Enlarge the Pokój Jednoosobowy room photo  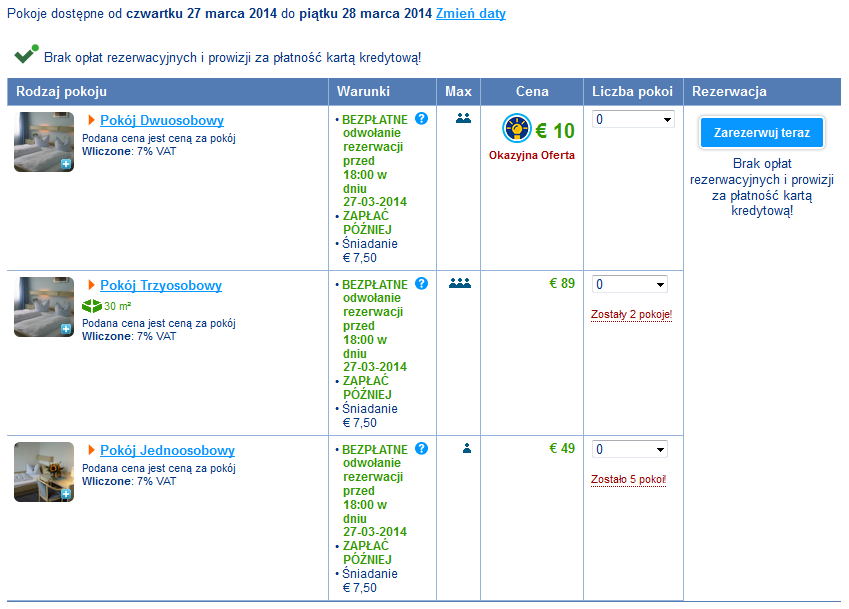44,472
